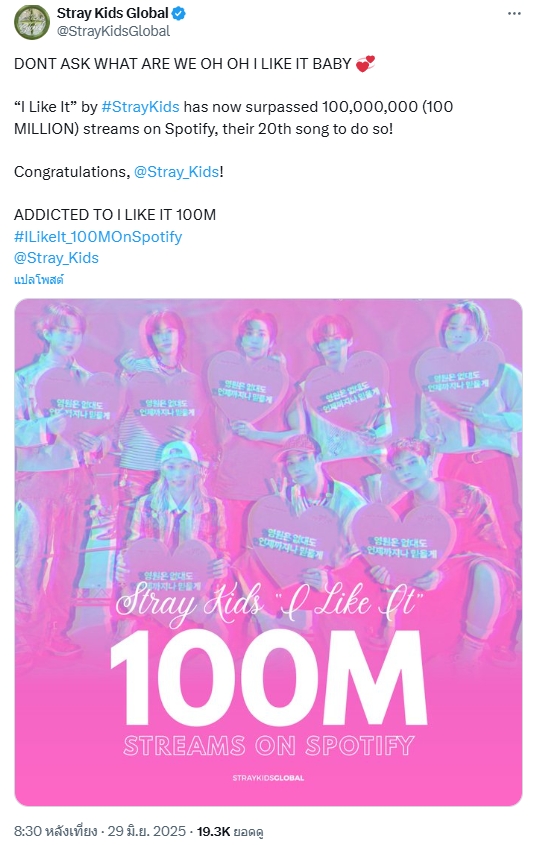This screenshot has width=533, height=845.
Task: Click the Stray Kids "I Like It" script title
Action: pos(268,601)
